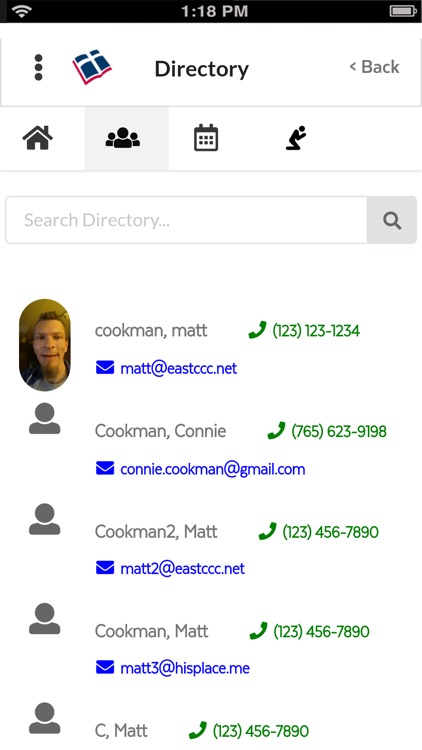The width and height of the screenshot is (422, 750).
Task: Email matt3@hisplace.me
Action: point(185,668)
